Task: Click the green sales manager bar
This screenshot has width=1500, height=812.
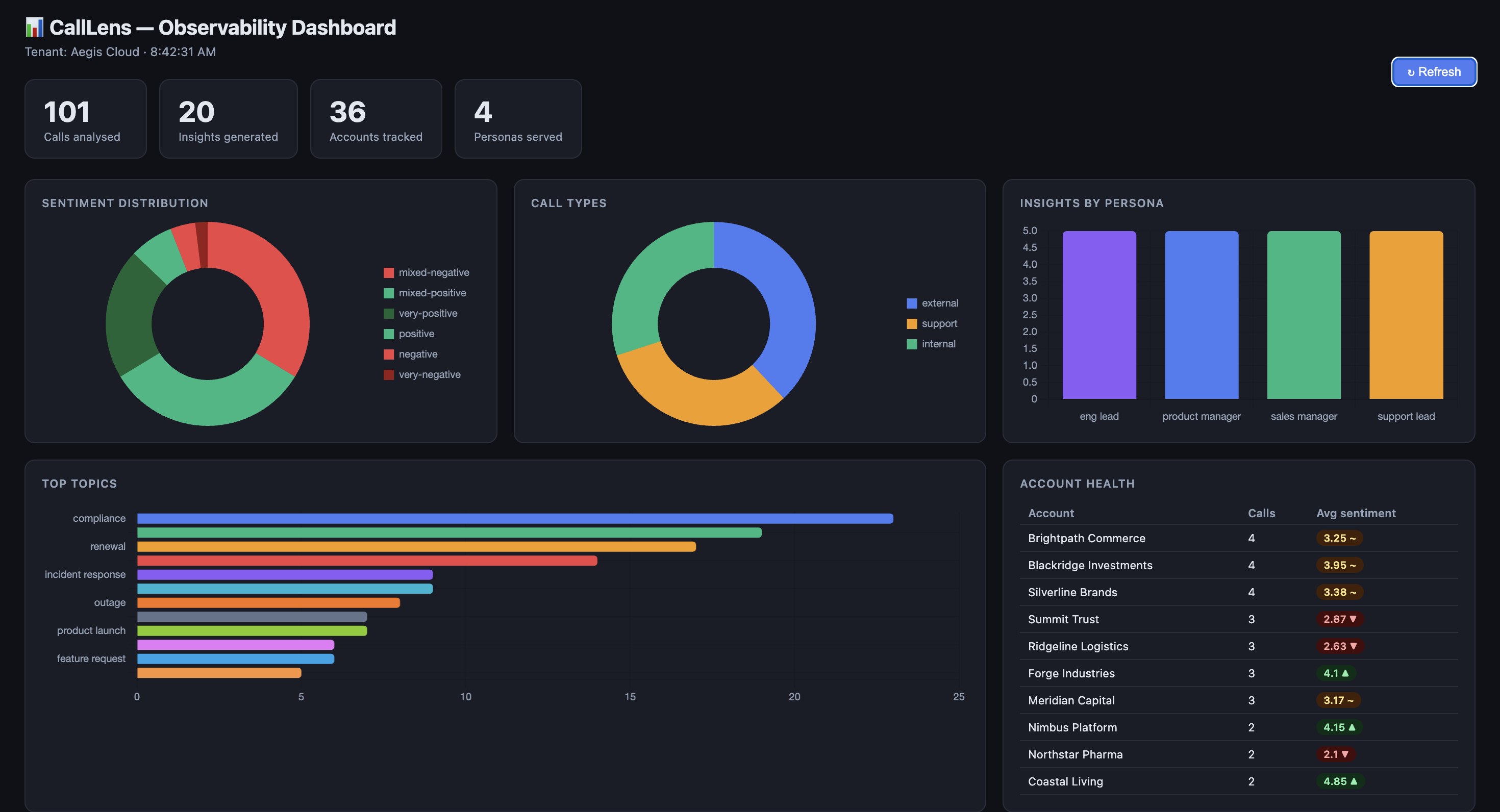Action: point(1304,315)
